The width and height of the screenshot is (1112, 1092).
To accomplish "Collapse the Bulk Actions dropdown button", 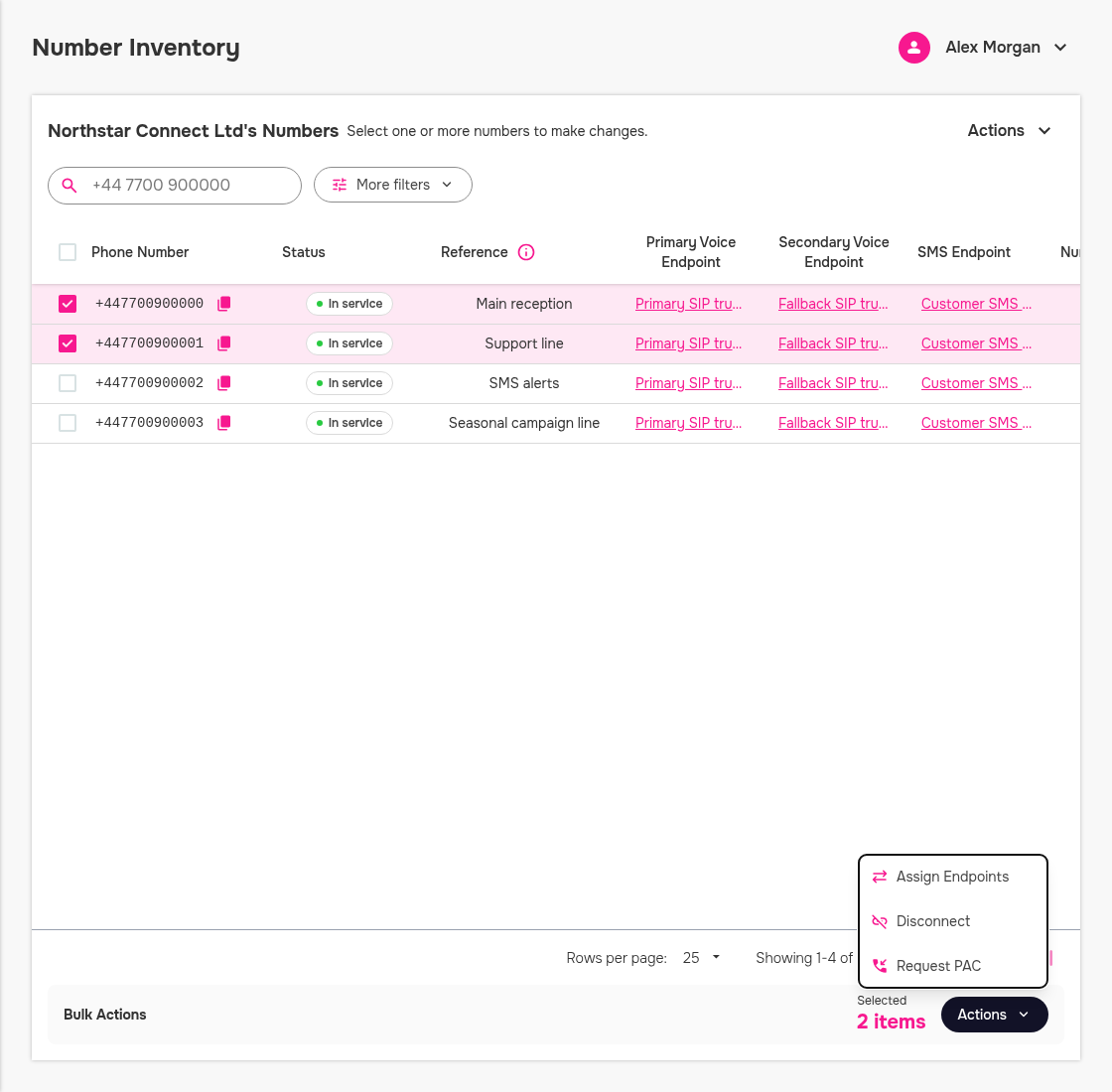I will 994,1015.
